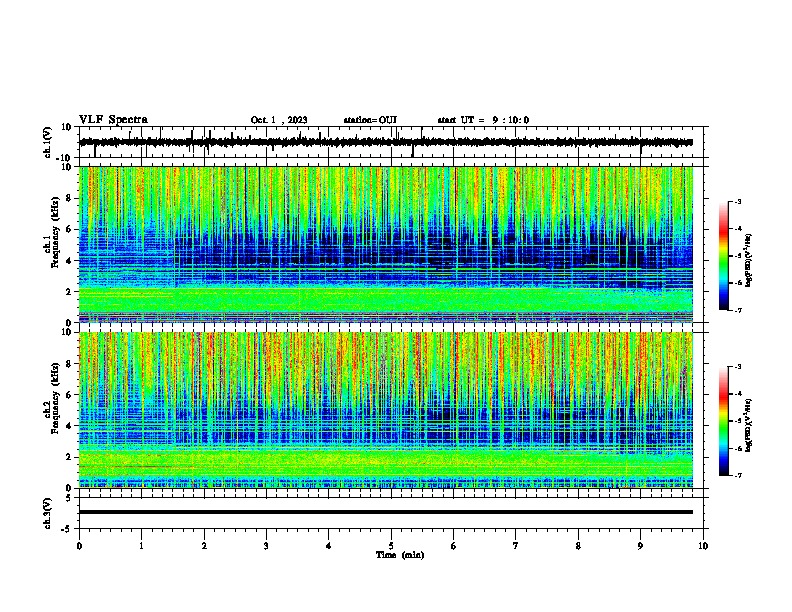Click the '6' kHz tick on ch.1 frequency axis
The image size is (792, 612).
click(70, 229)
